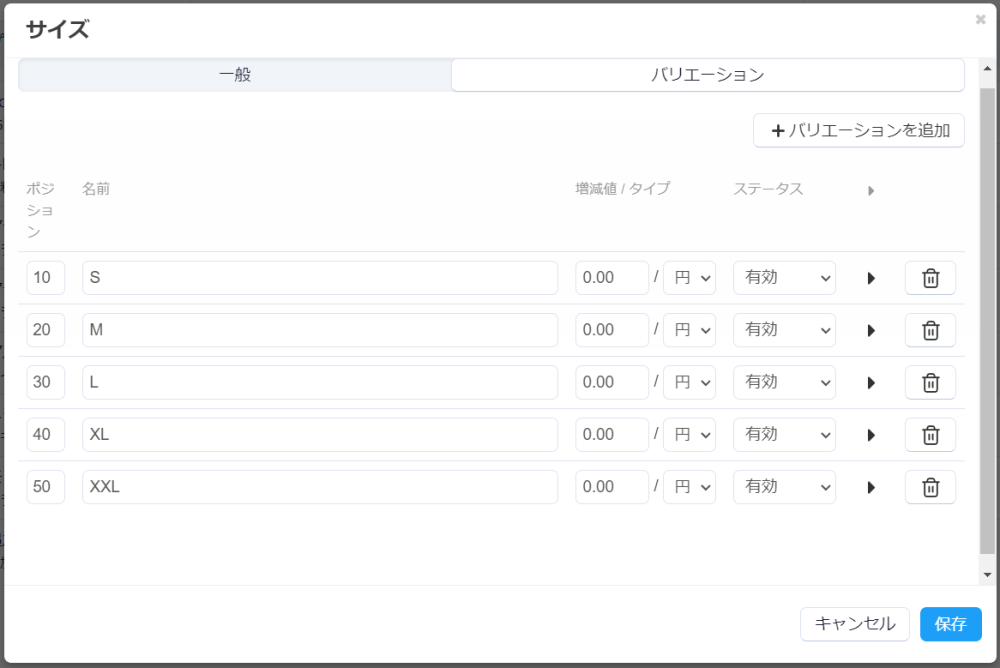This screenshot has width=1000, height=668.
Task: Open 有効 status dropdown for S row
Action: pos(784,278)
